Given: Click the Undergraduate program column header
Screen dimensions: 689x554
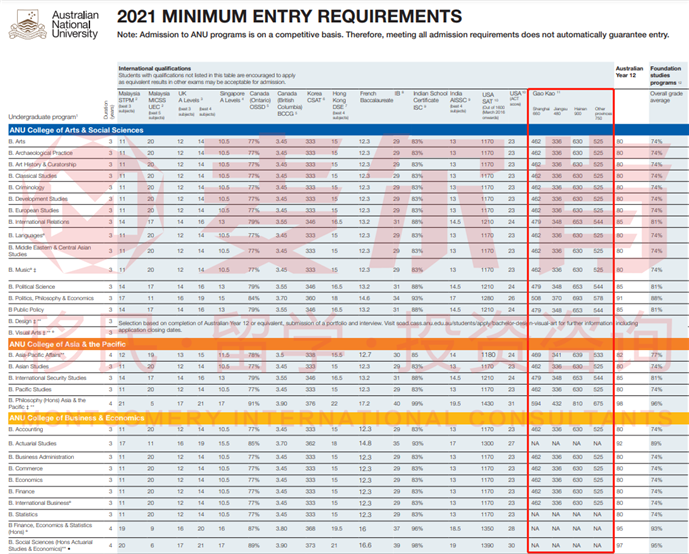Looking at the screenshot, I should pos(43,117).
